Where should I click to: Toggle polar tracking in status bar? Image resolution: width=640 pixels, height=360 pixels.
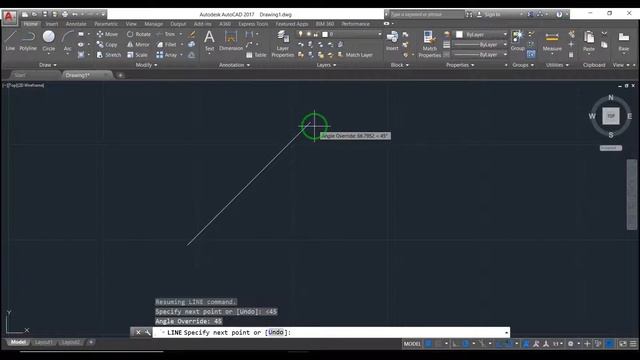point(465,344)
